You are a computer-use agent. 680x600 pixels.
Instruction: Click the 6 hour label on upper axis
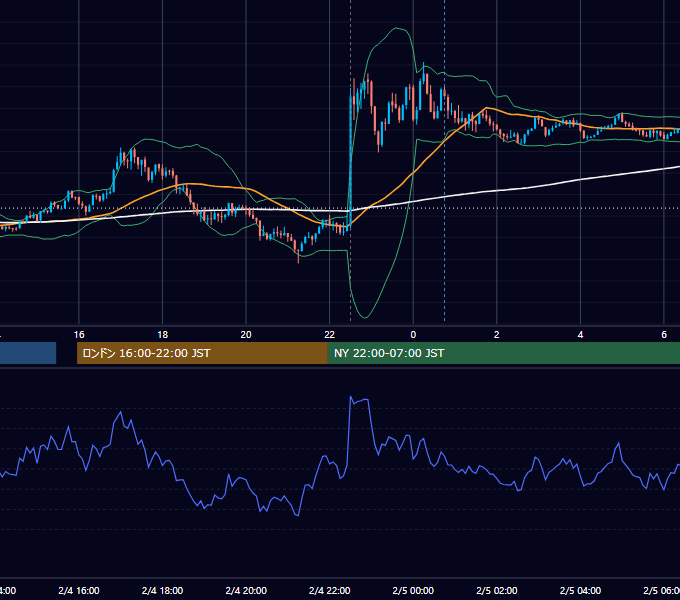click(x=664, y=335)
